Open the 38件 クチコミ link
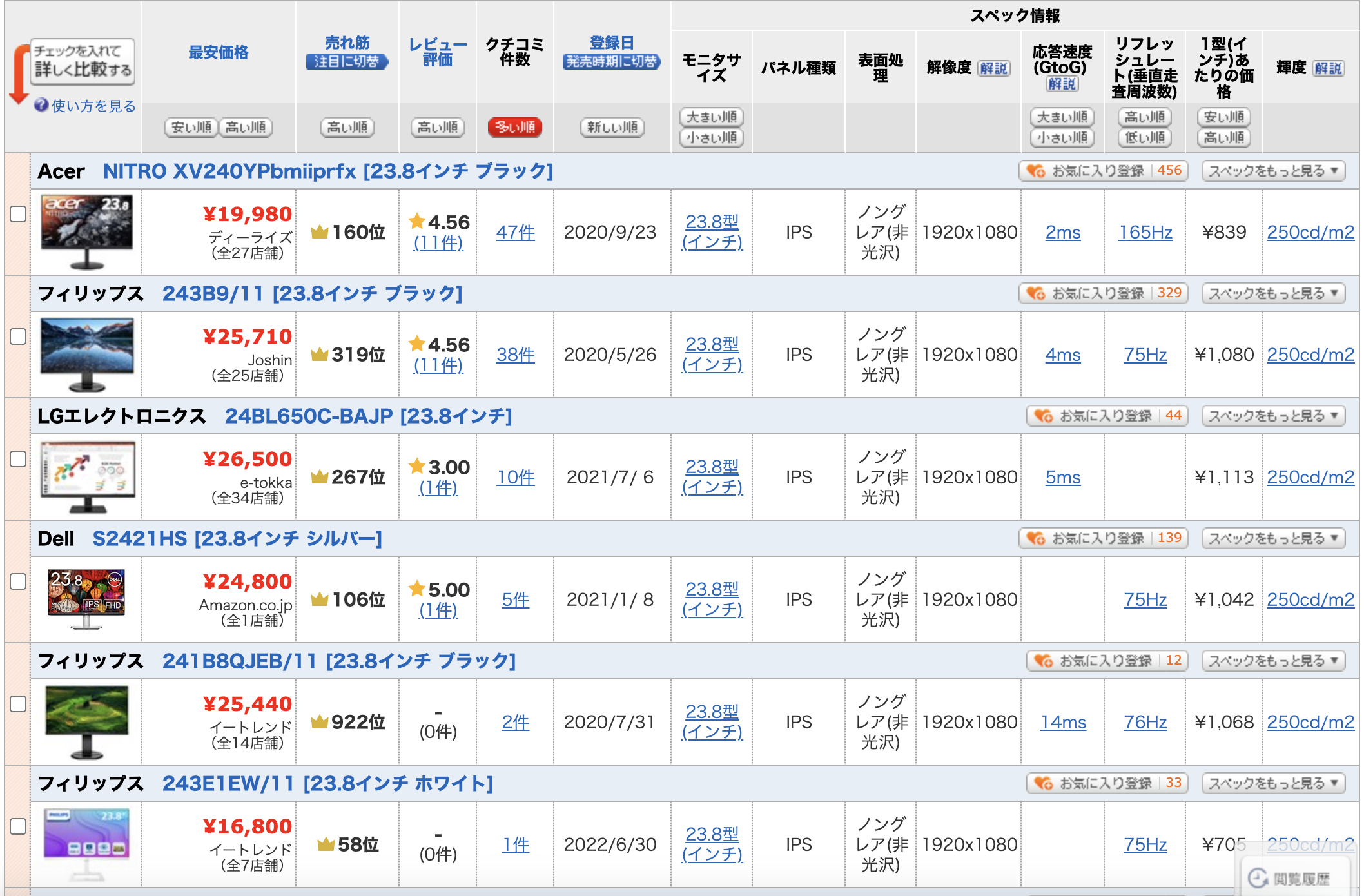Image resolution: width=1364 pixels, height=896 pixels. pyautogui.click(x=515, y=355)
